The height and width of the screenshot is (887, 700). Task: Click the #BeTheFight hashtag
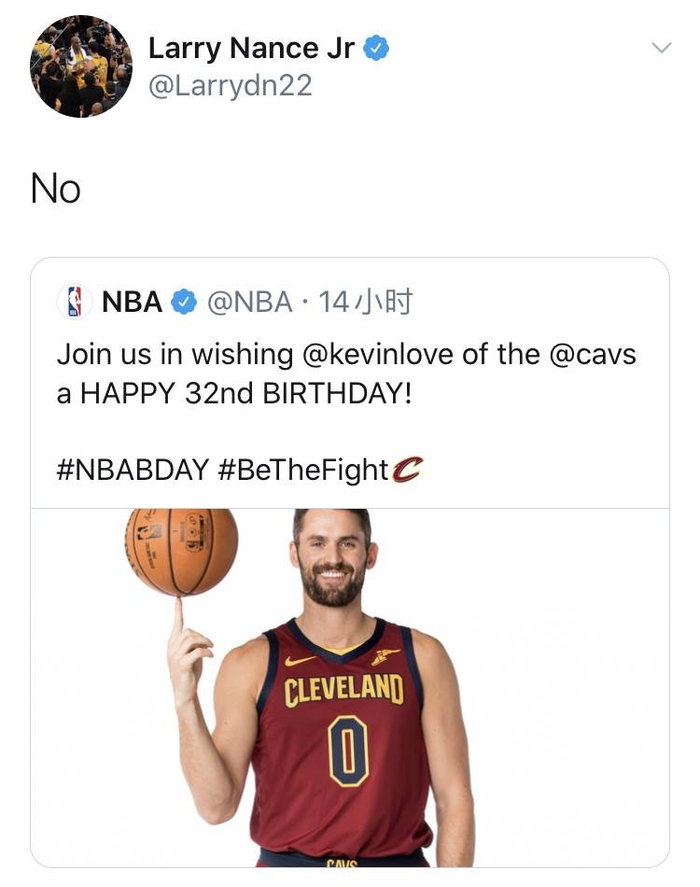(302, 469)
